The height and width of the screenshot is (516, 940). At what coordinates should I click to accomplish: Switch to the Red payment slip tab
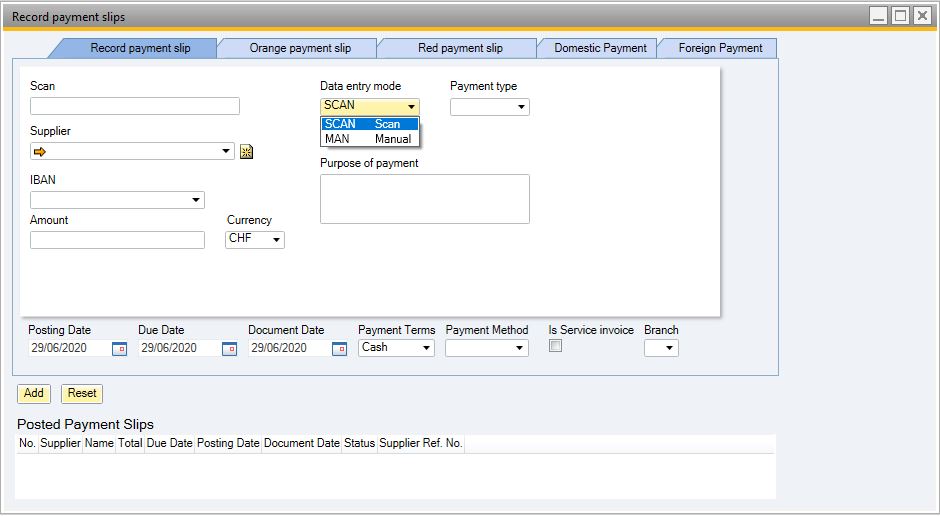click(460, 48)
